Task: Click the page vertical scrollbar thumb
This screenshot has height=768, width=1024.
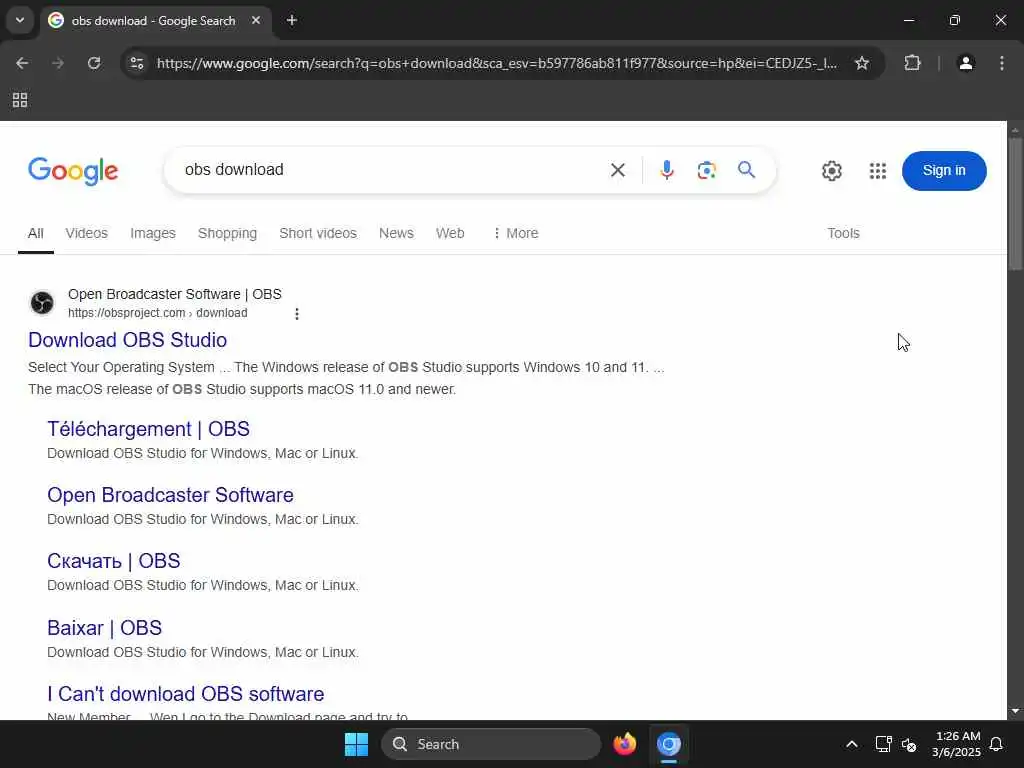Action: click(x=1015, y=202)
